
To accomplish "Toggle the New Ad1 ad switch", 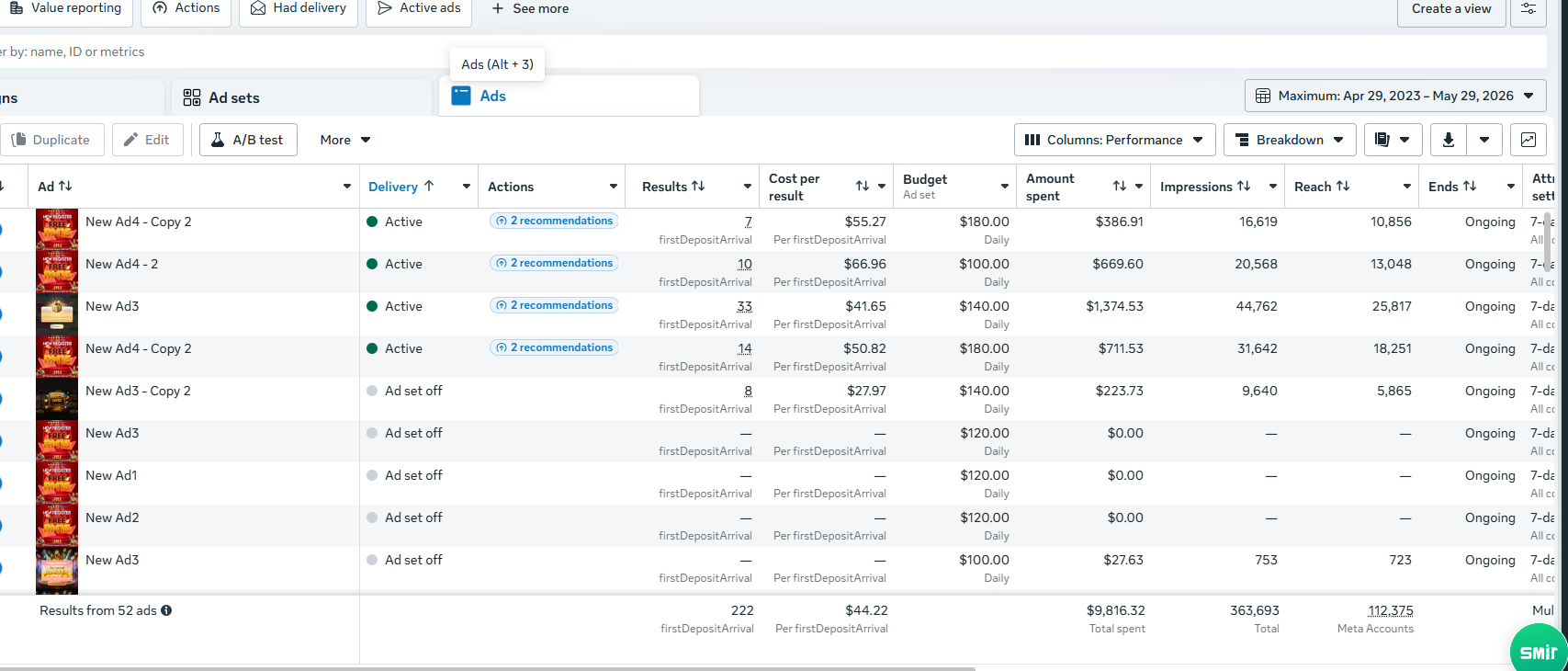I will coord(0,483).
